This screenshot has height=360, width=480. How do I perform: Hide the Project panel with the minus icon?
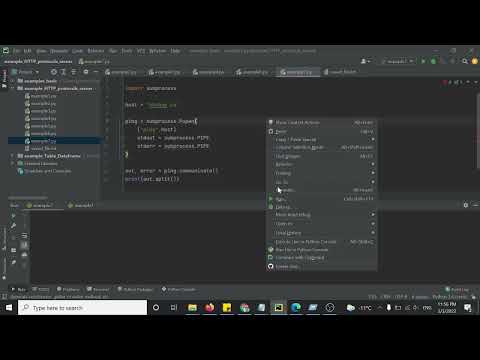coord(96,72)
